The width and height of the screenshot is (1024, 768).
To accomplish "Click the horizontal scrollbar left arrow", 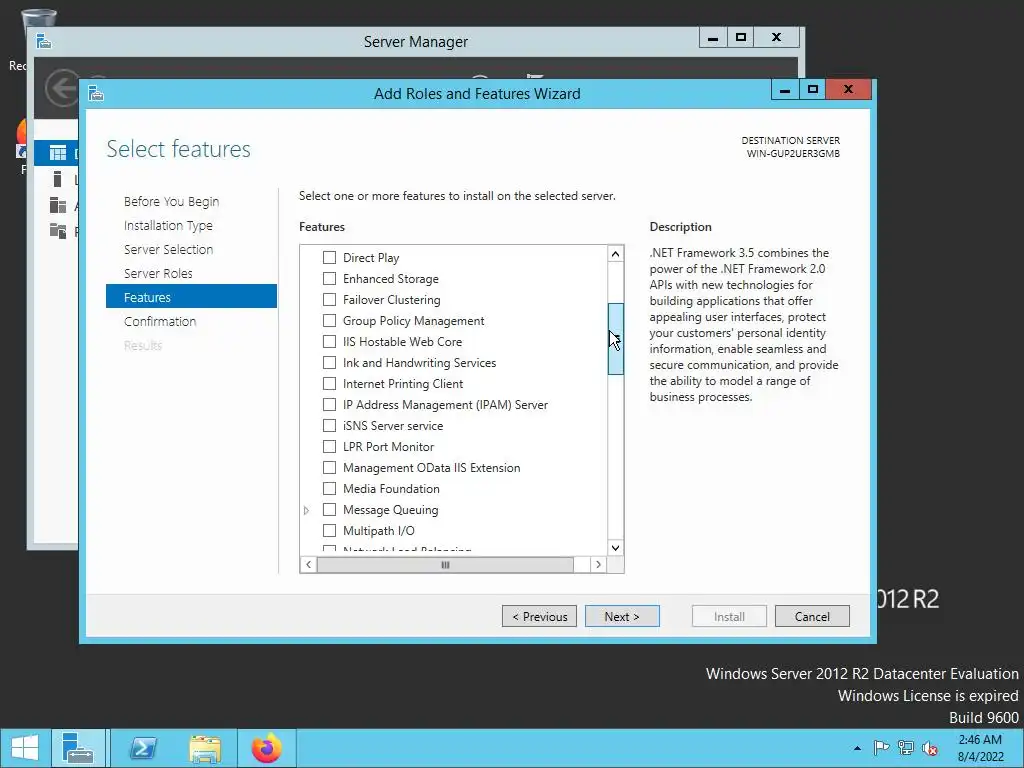I will tap(308, 564).
